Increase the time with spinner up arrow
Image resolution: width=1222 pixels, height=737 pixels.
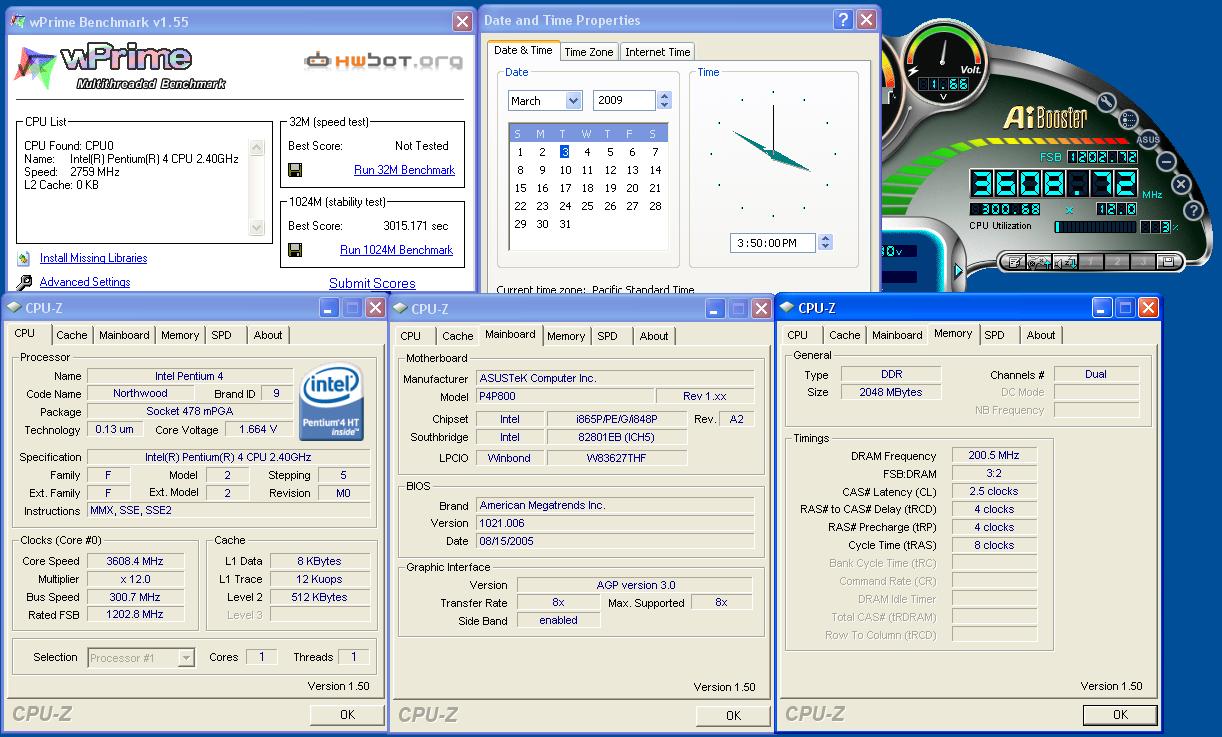coord(825,238)
